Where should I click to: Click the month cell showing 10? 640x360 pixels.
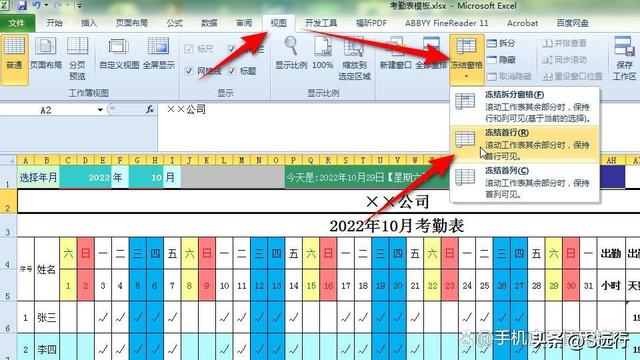pyautogui.click(x=146, y=177)
